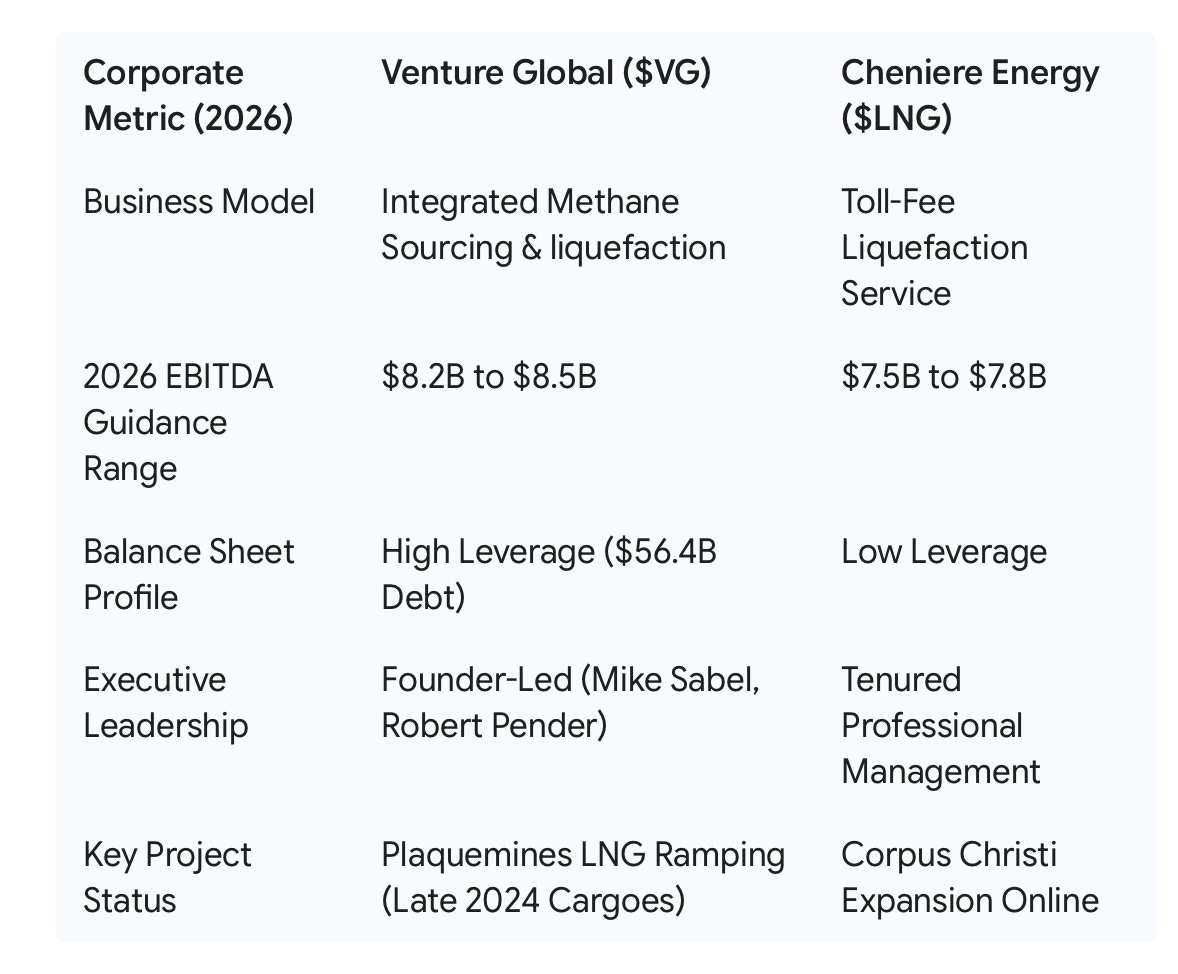Click the Plaquemines LNG Ramping cell
This screenshot has height=974, width=1178.
[583, 877]
